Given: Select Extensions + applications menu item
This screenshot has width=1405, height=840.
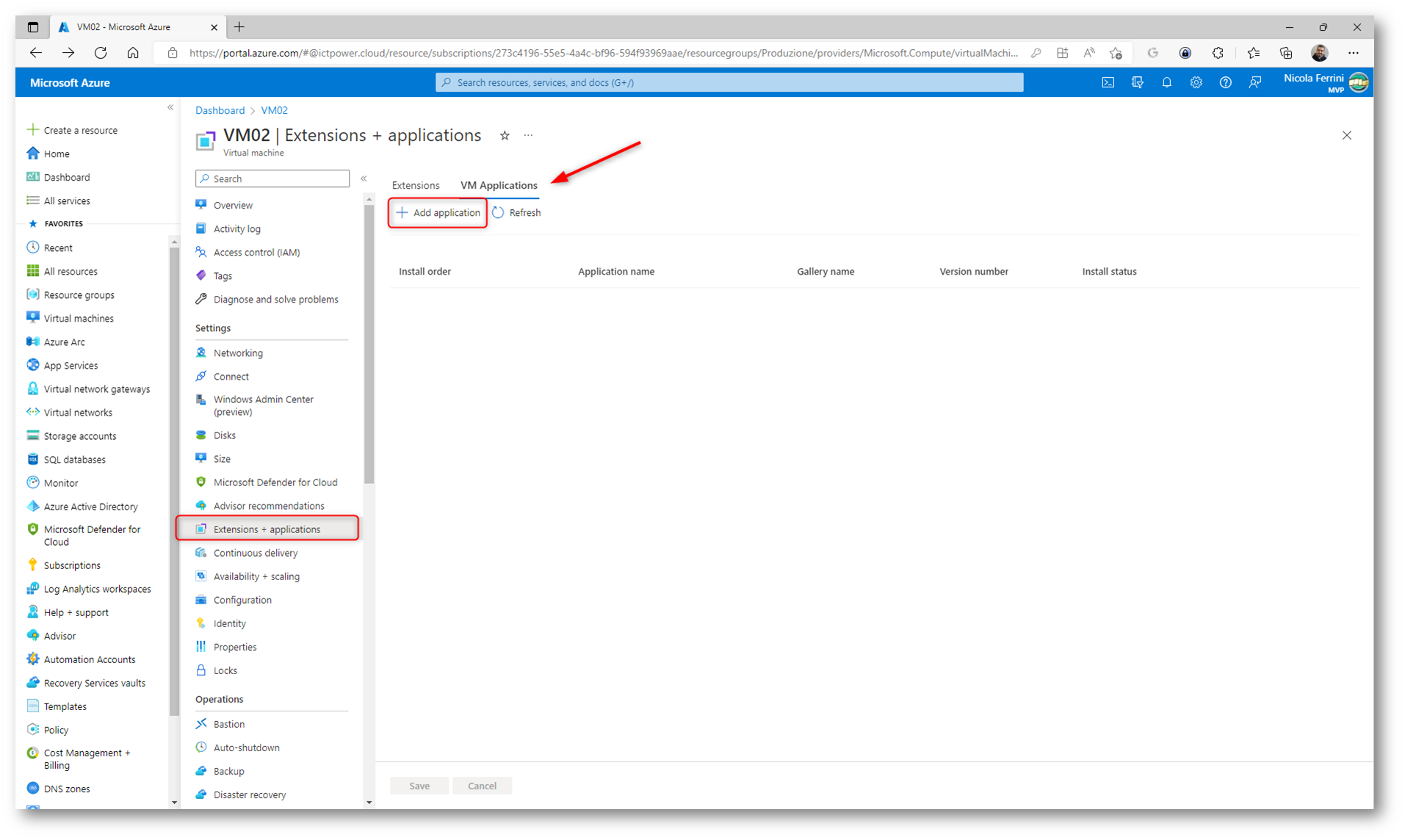Looking at the screenshot, I should tap(267, 529).
